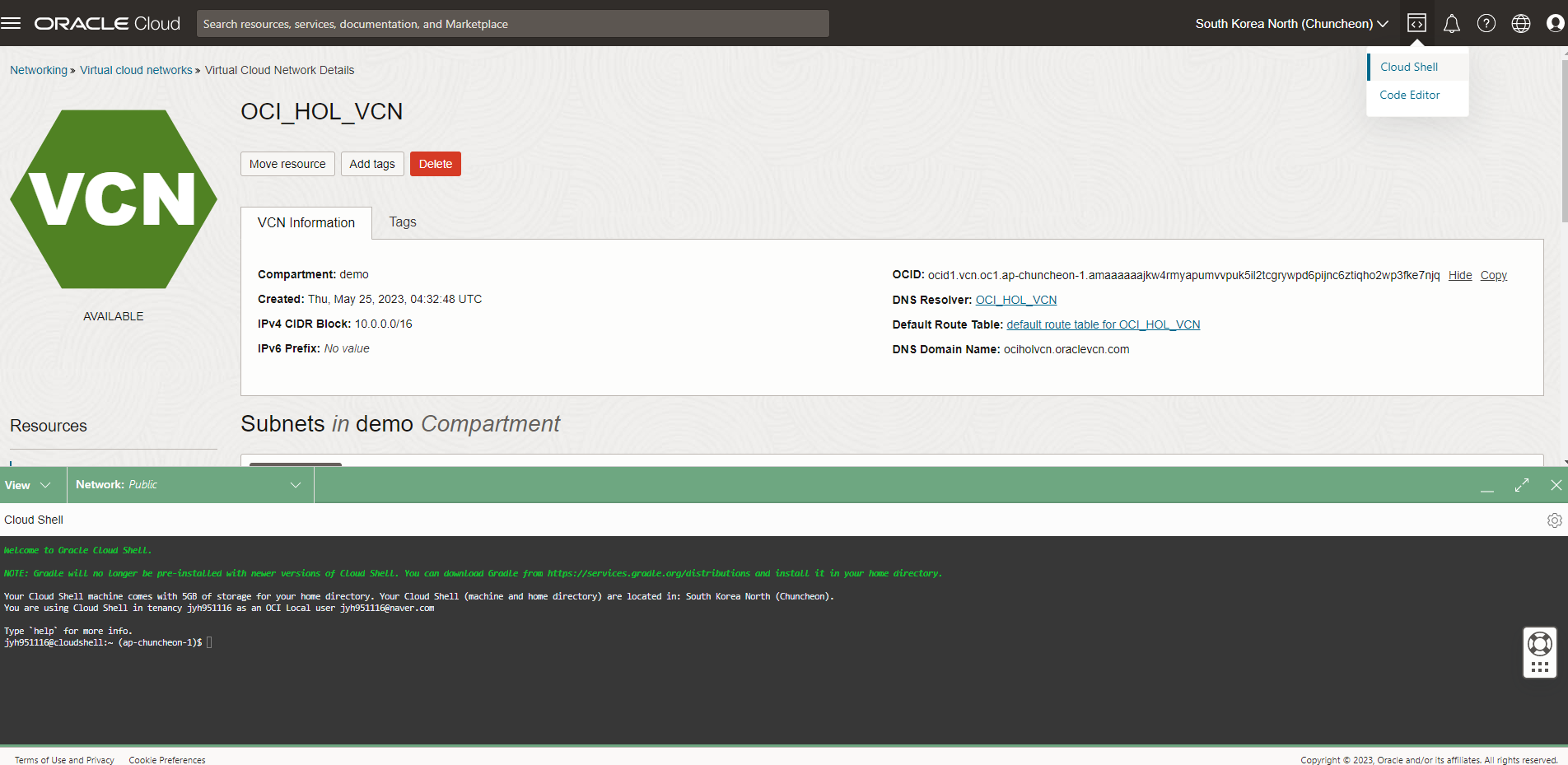Copy the OCID value
Viewport: 1568px width, 765px height.
1494,275
